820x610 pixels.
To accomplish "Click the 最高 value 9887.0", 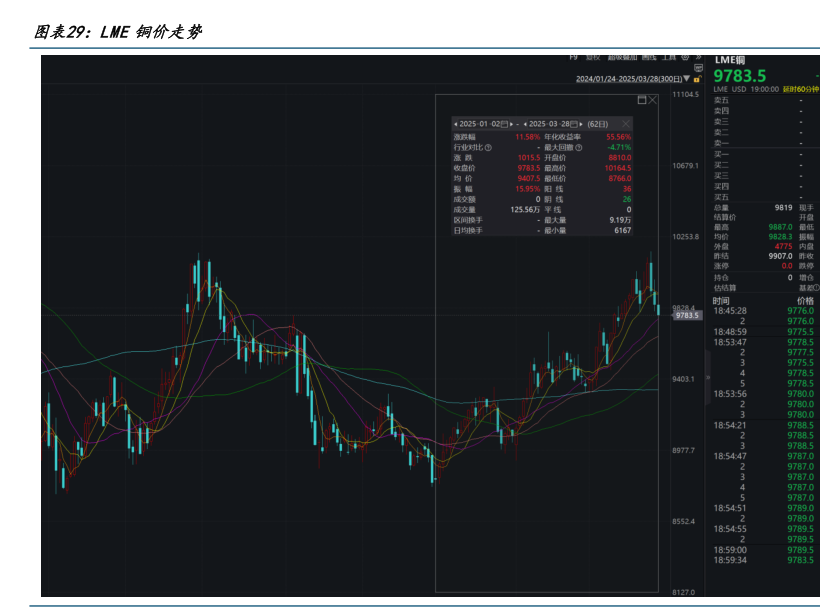I will (781, 227).
